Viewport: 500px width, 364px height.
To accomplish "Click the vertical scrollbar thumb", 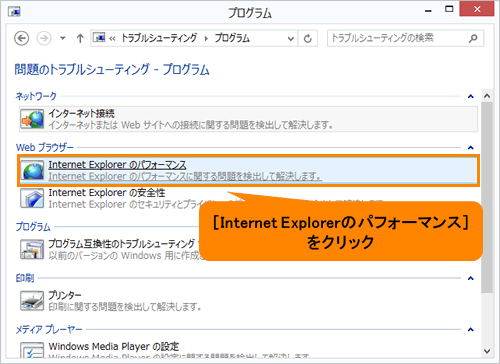I will 487,198.
